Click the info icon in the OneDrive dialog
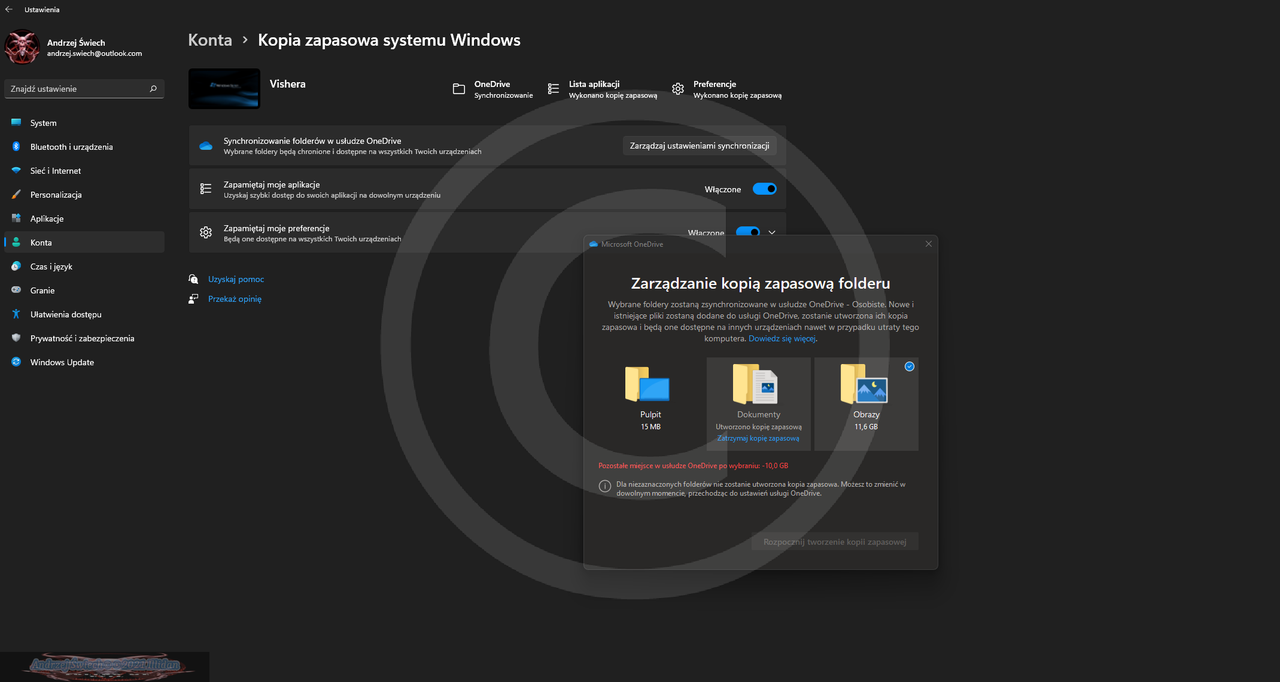The height and width of the screenshot is (682, 1280). click(x=605, y=486)
